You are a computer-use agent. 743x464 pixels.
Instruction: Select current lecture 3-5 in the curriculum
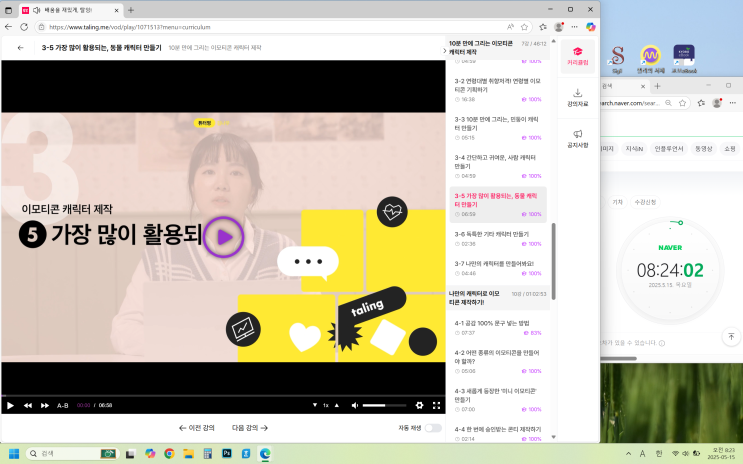pos(498,205)
